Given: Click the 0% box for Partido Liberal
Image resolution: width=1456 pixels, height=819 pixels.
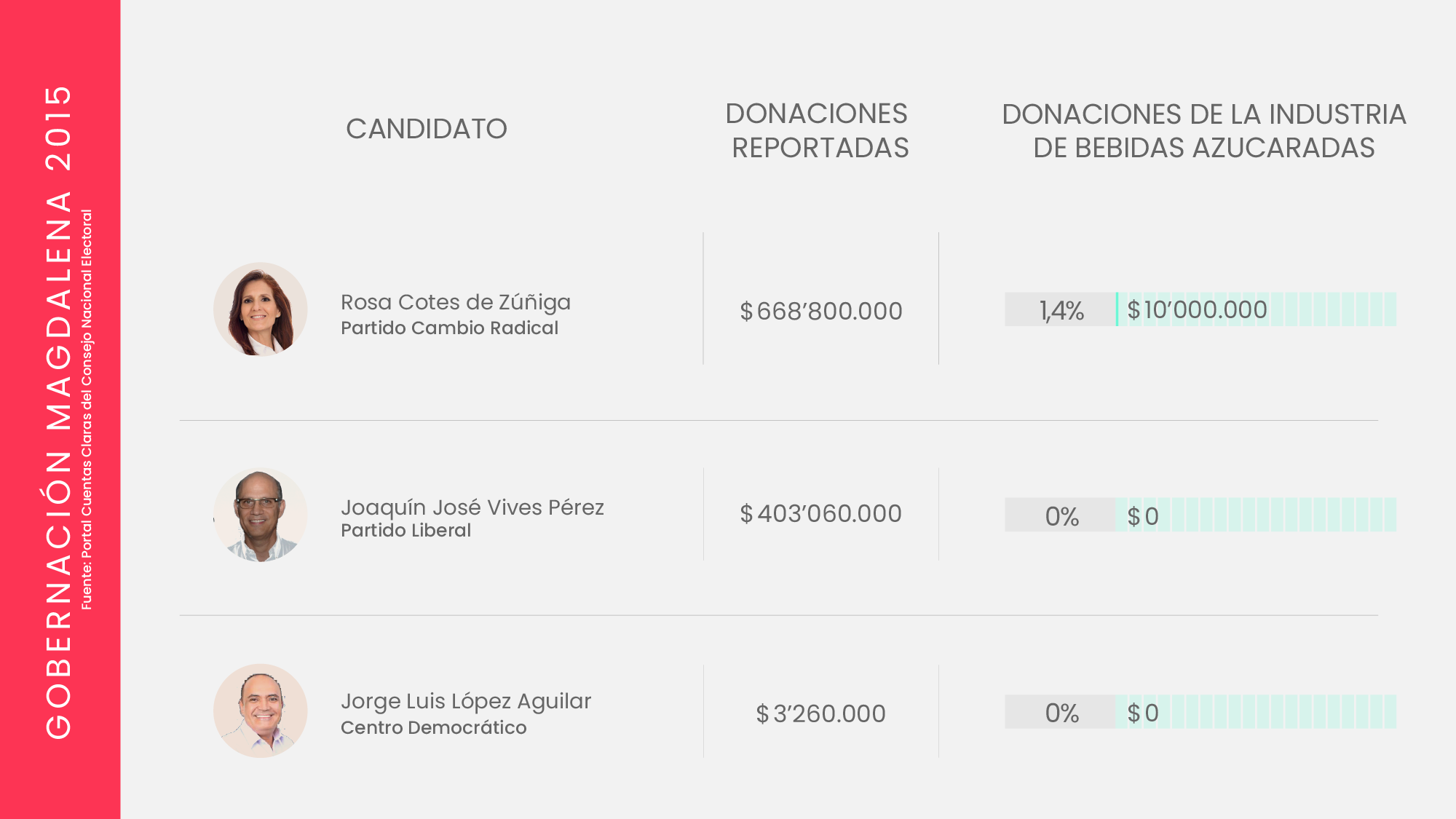Looking at the screenshot, I should tap(1060, 516).
